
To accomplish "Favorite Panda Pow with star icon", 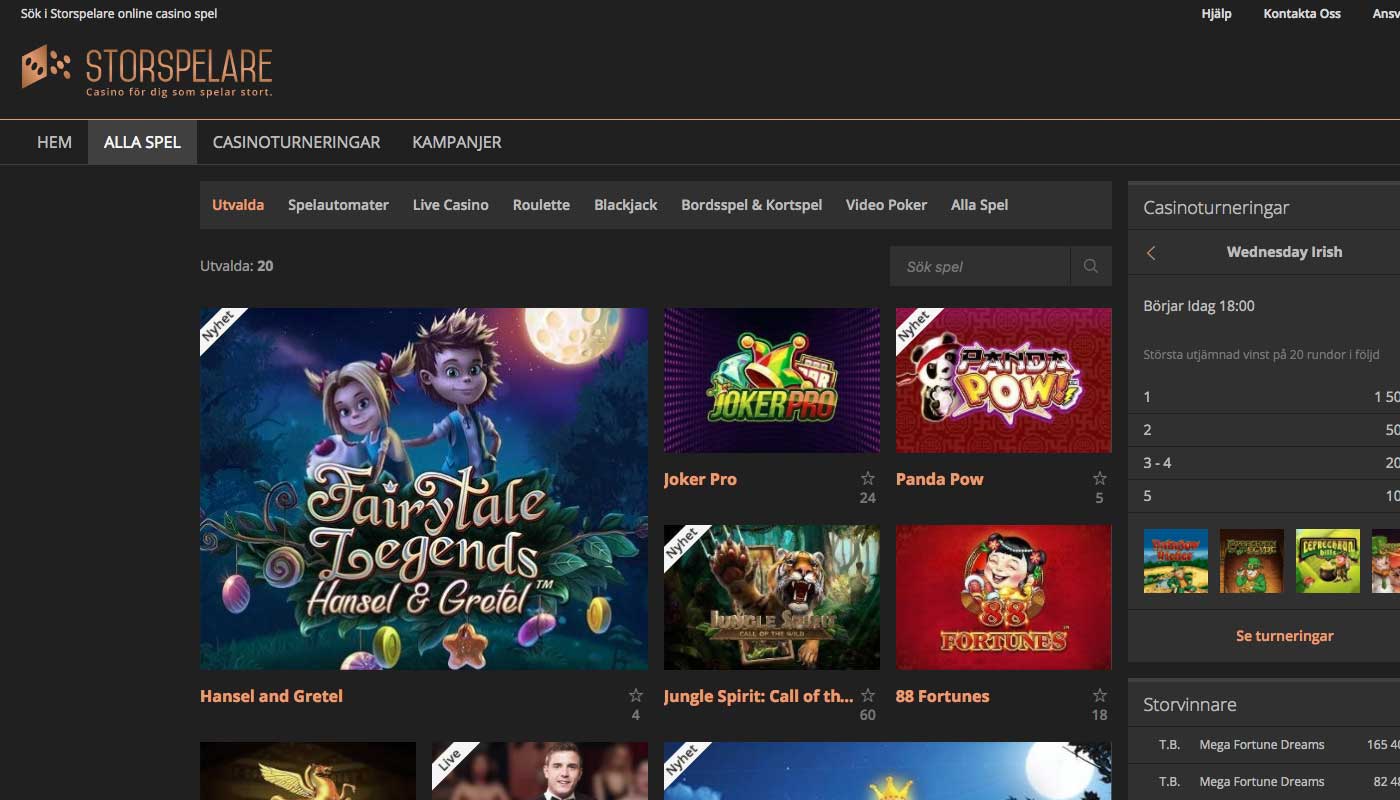I will click(x=1099, y=479).
